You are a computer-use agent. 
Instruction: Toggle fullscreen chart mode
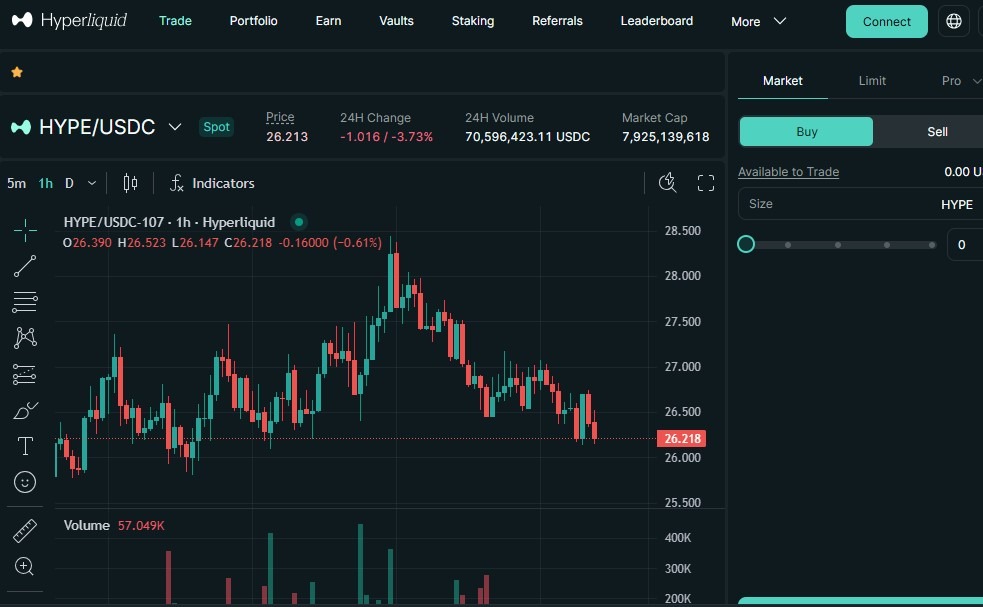tap(706, 183)
